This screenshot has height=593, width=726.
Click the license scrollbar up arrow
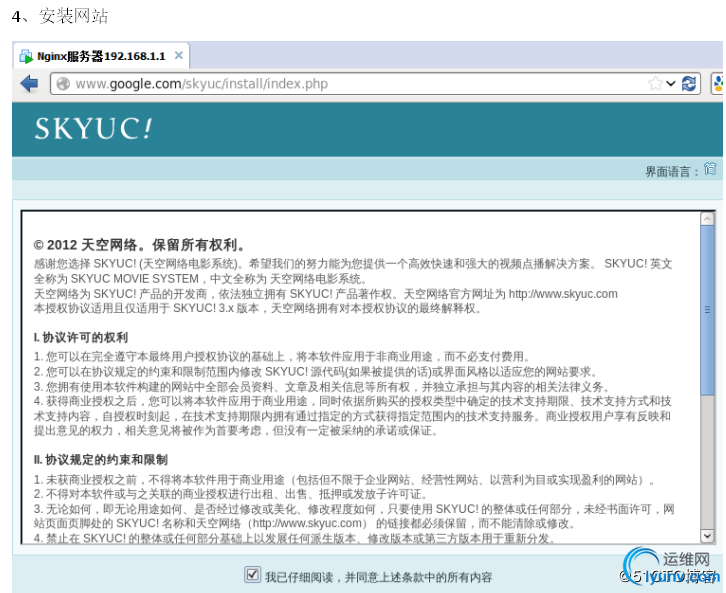coord(707,218)
